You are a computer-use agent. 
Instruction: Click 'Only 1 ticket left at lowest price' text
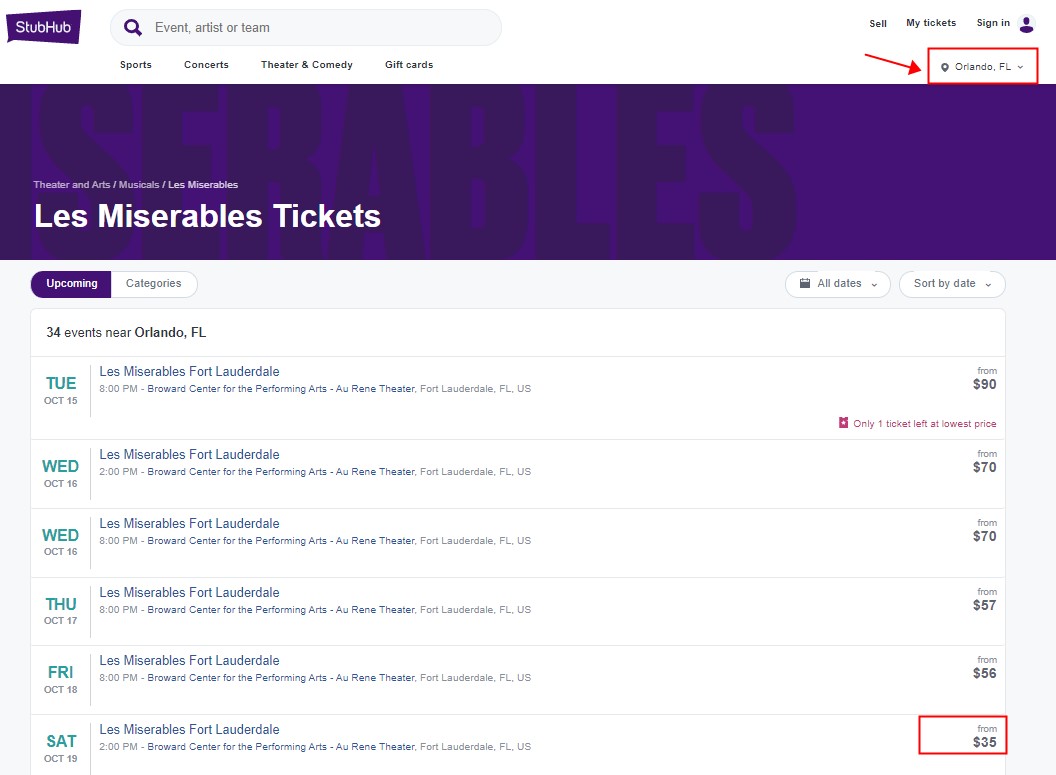click(925, 424)
